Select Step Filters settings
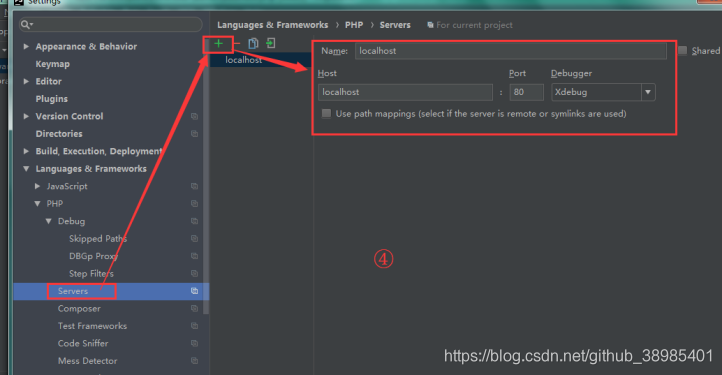The width and height of the screenshot is (722, 375). [x=91, y=274]
